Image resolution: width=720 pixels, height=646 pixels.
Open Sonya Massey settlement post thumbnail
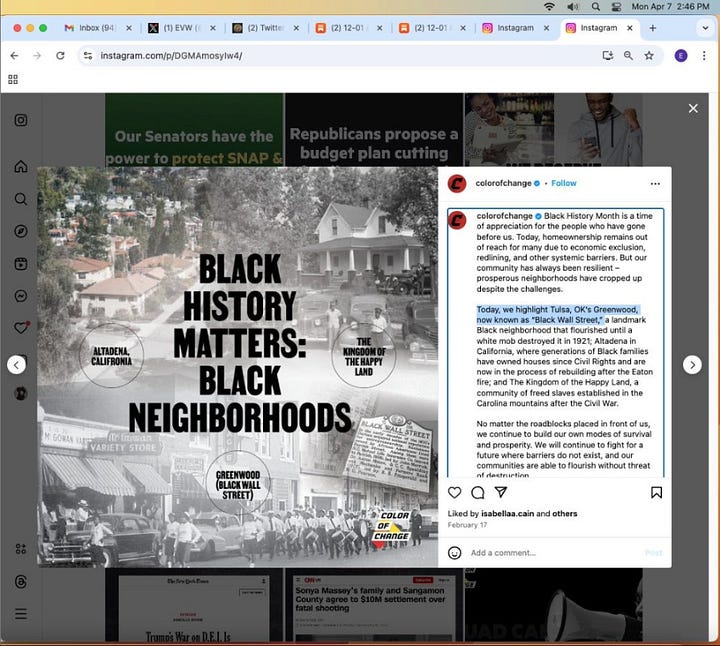point(374,605)
